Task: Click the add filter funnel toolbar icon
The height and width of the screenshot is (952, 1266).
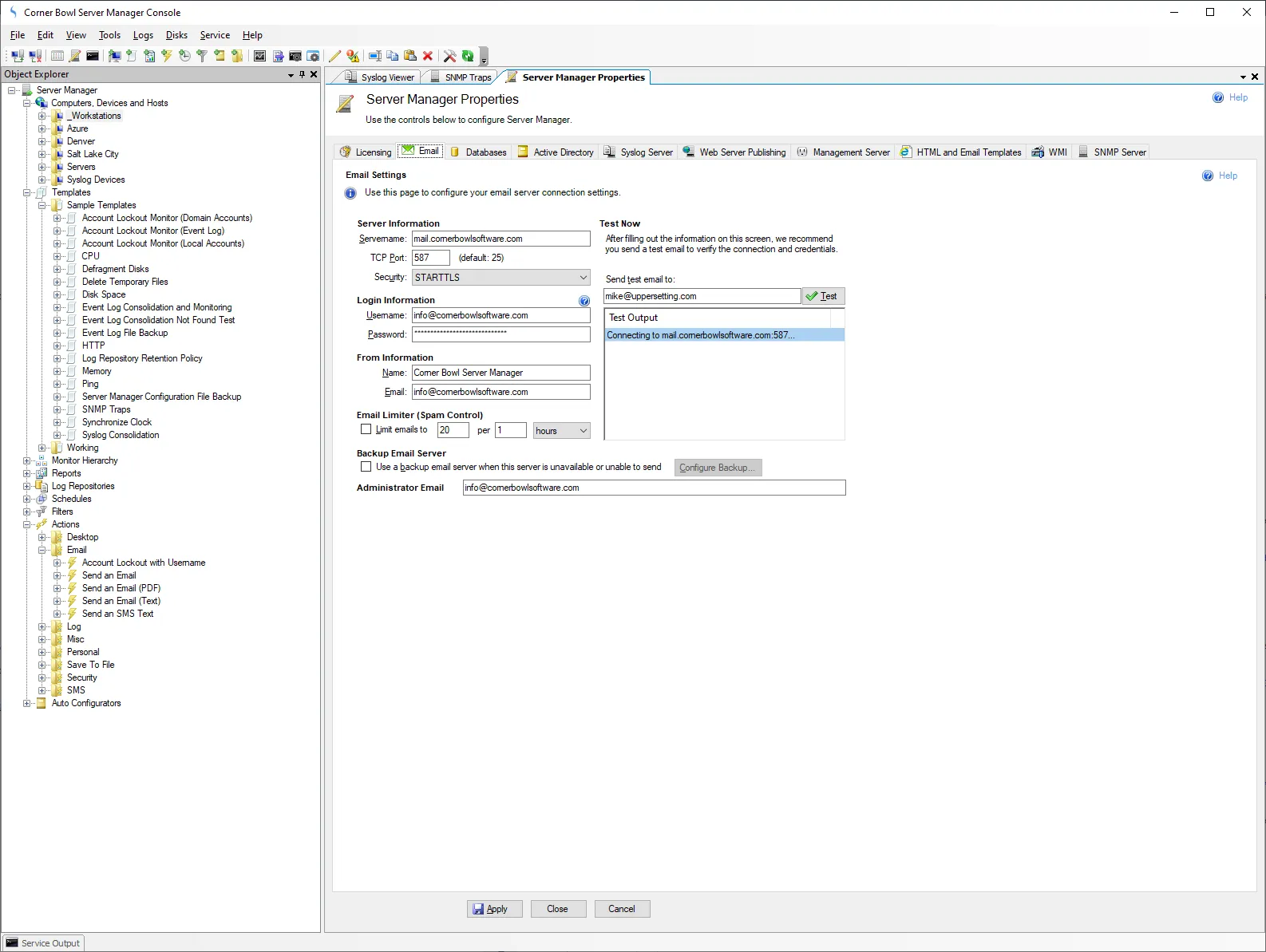Action: 202,56
